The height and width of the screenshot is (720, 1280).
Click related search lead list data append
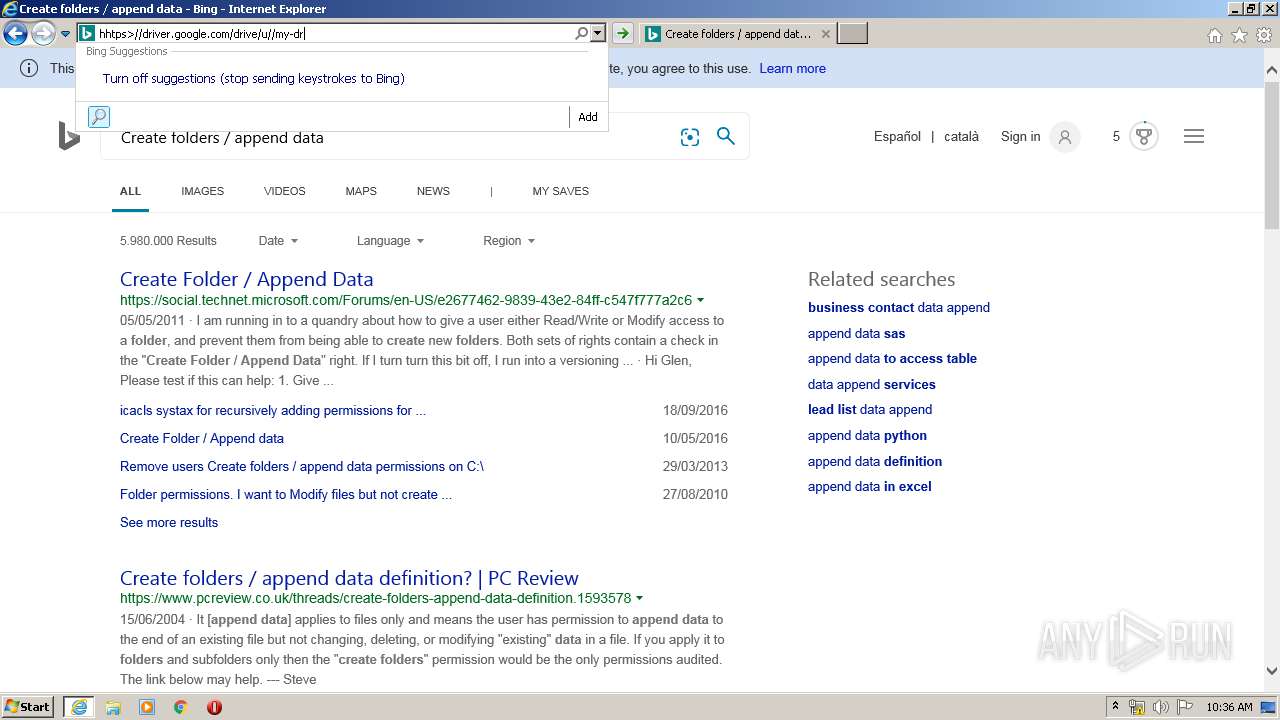(x=870, y=410)
